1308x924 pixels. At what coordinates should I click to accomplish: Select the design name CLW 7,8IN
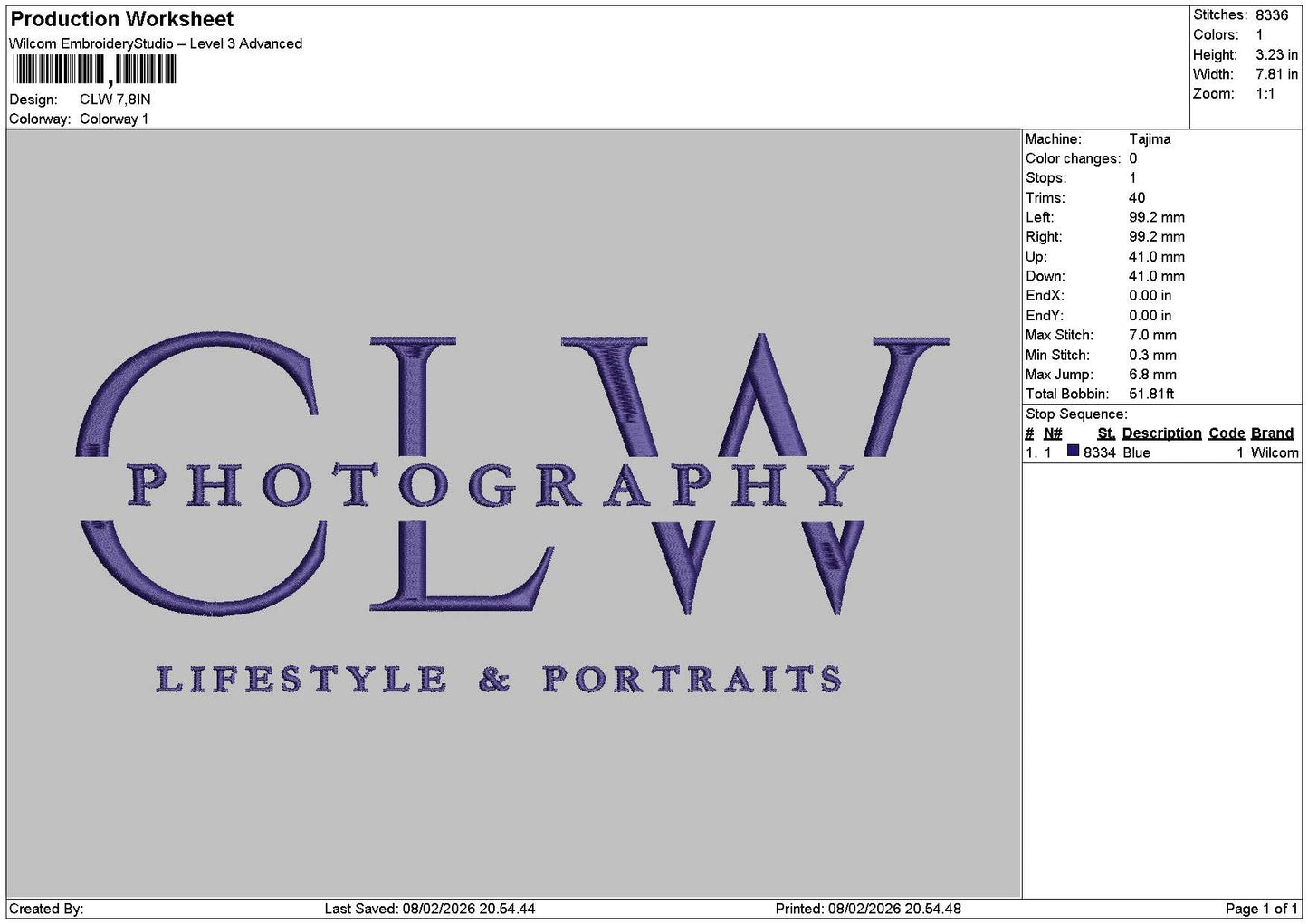coord(115,100)
